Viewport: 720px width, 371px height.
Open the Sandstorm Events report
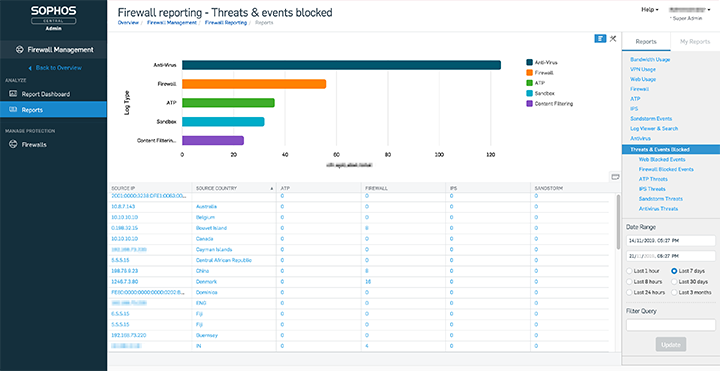pyautogui.click(x=651, y=118)
